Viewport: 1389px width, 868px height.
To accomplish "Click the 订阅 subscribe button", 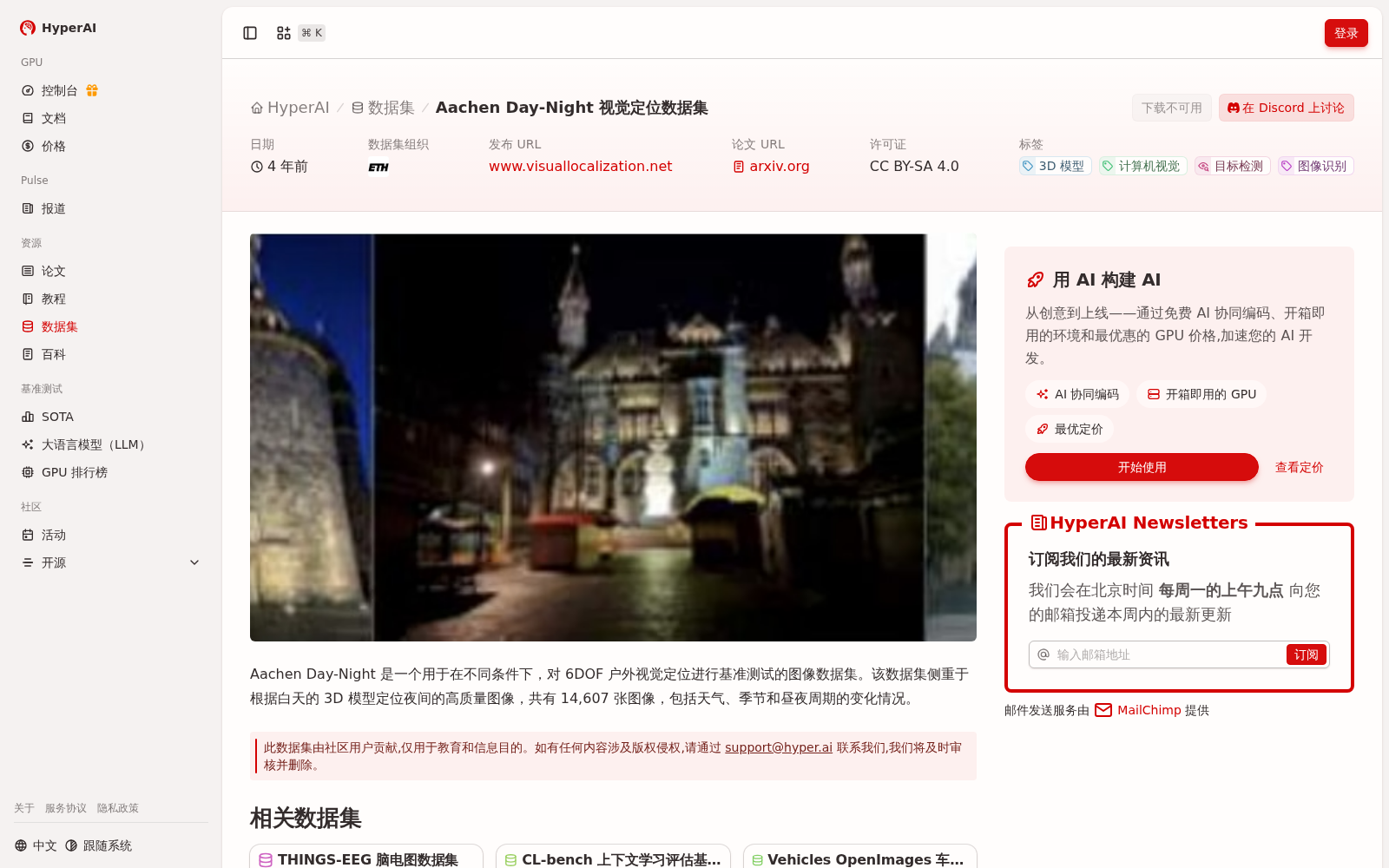I will 1306,654.
